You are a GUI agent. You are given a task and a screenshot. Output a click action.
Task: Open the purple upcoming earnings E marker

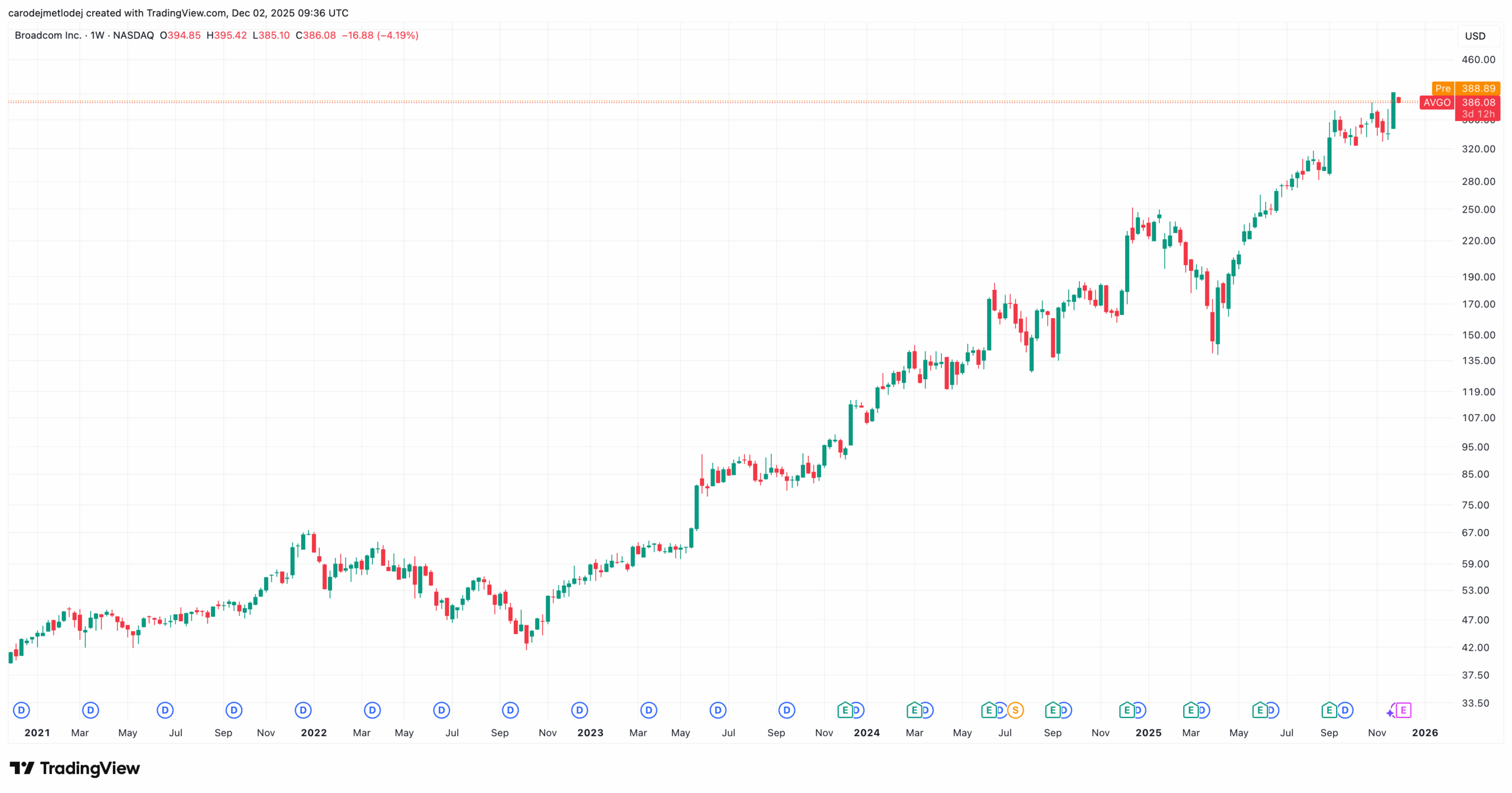[x=1403, y=710]
